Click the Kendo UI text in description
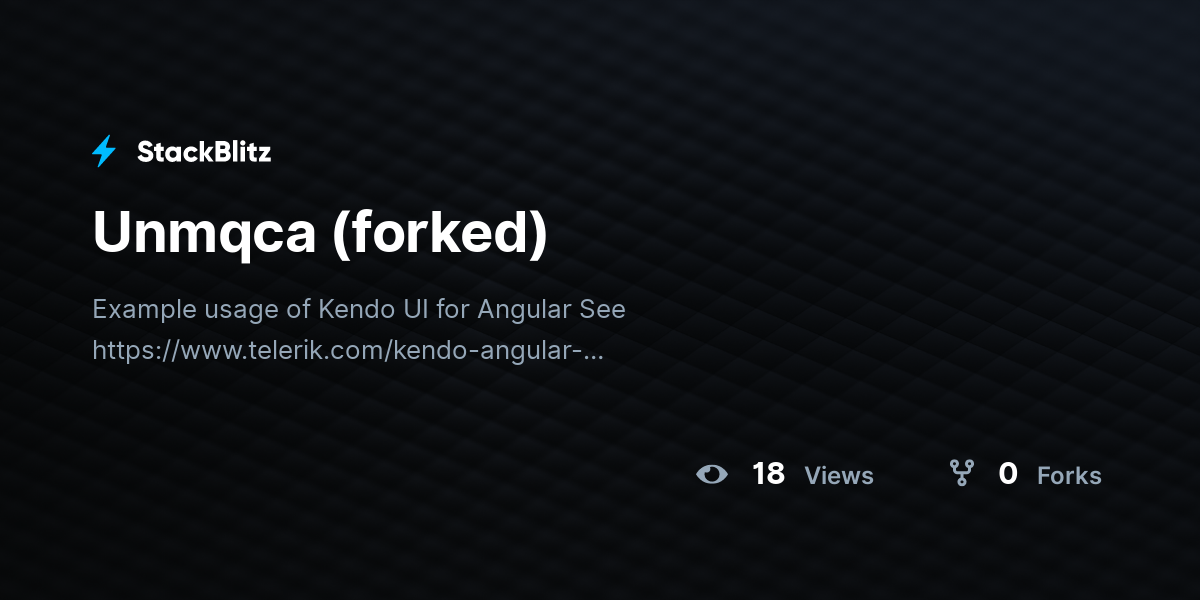1200x600 pixels. pyautogui.click(x=372, y=310)
